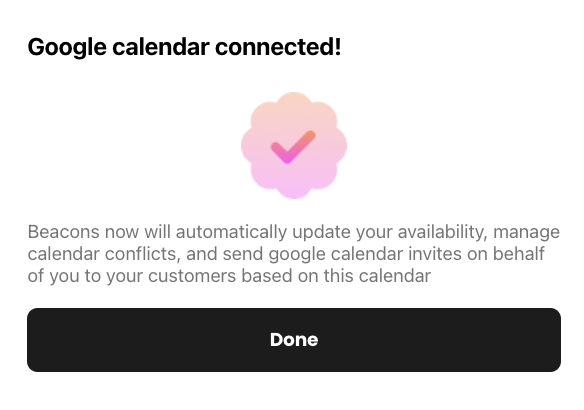Click the word 'Google' in the heading
This screenshot has height=410, width=584.
tap(67, 48)
